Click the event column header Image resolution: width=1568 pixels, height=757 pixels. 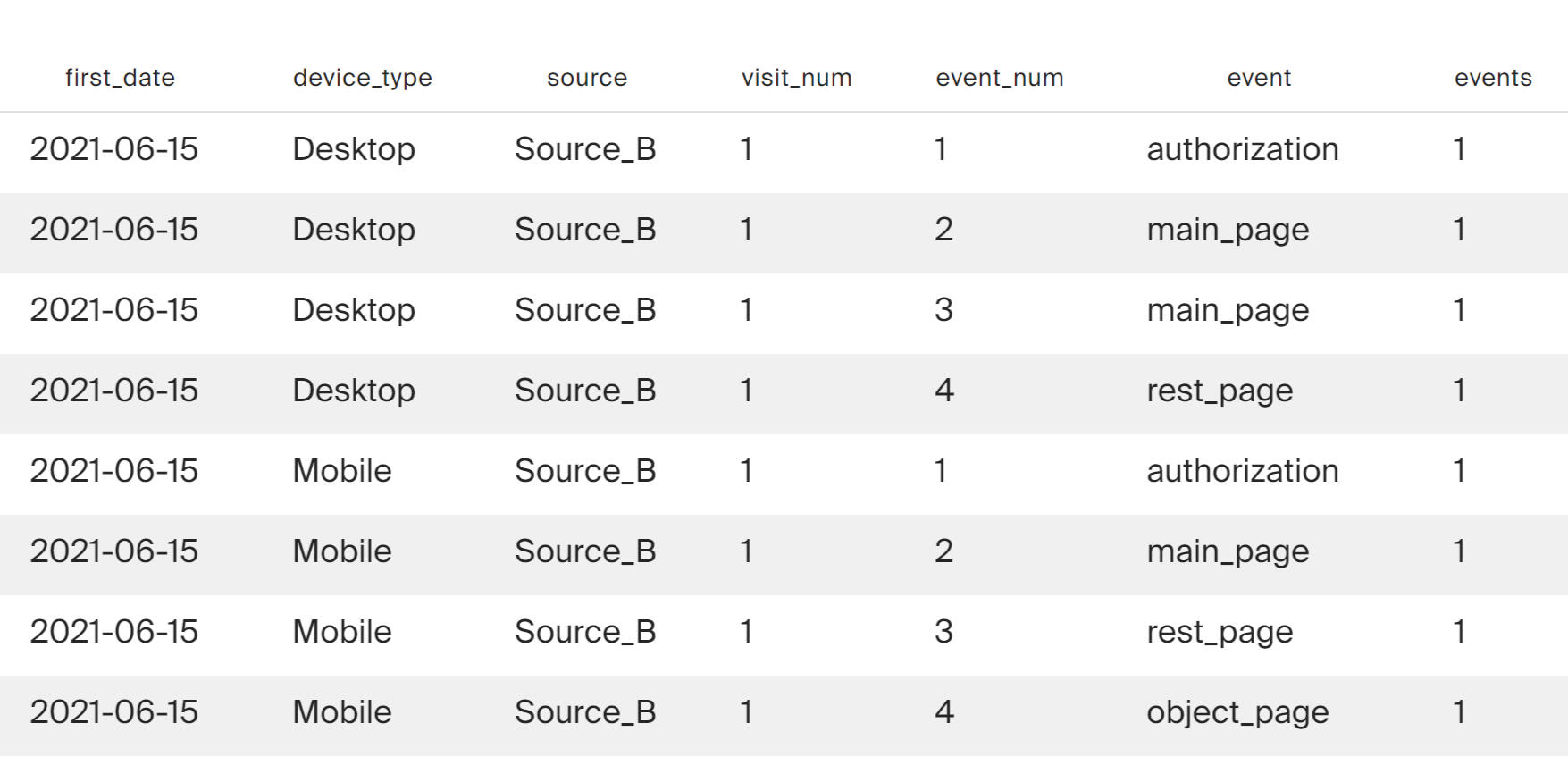point(1259,78)
